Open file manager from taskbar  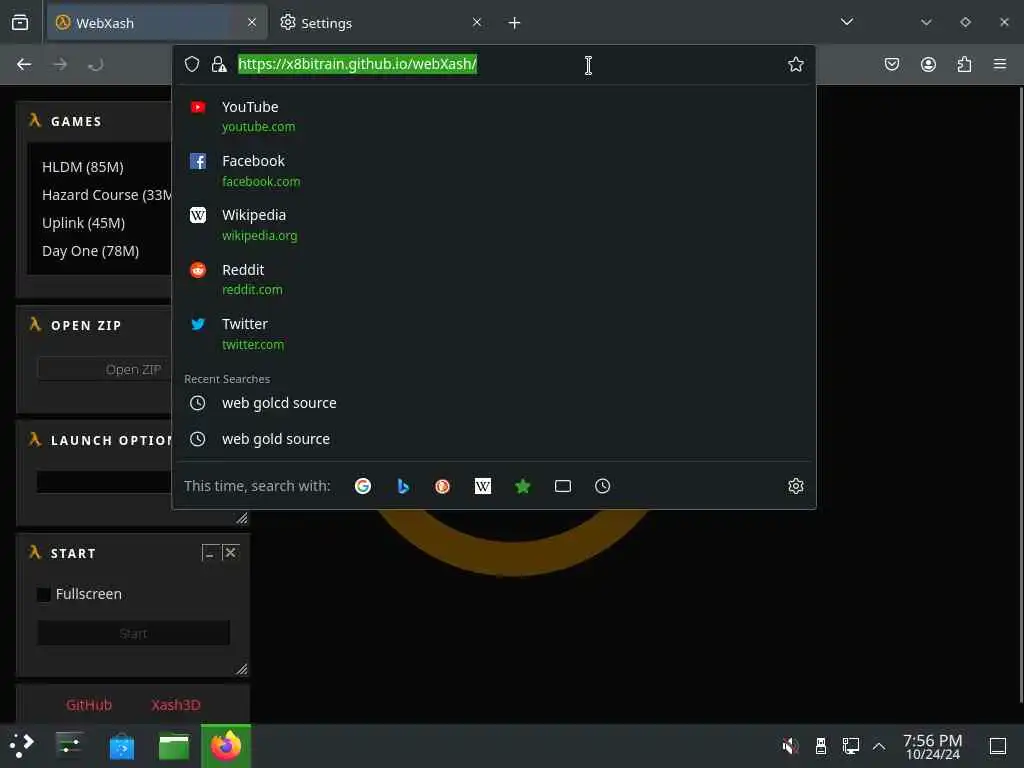(x=174, y=746)
